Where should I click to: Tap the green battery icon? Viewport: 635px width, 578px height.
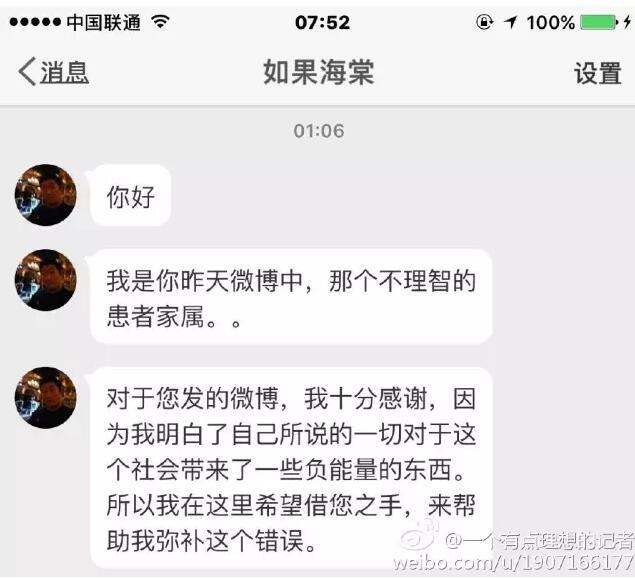tap(599, 22)
